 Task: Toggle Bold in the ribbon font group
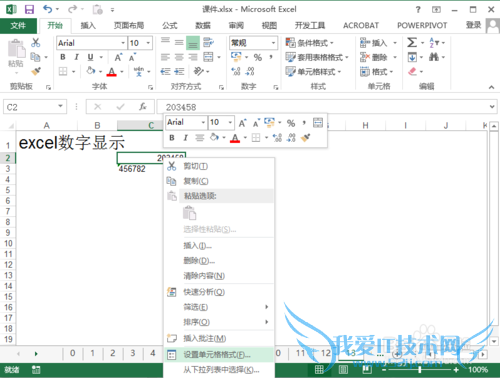63,57
